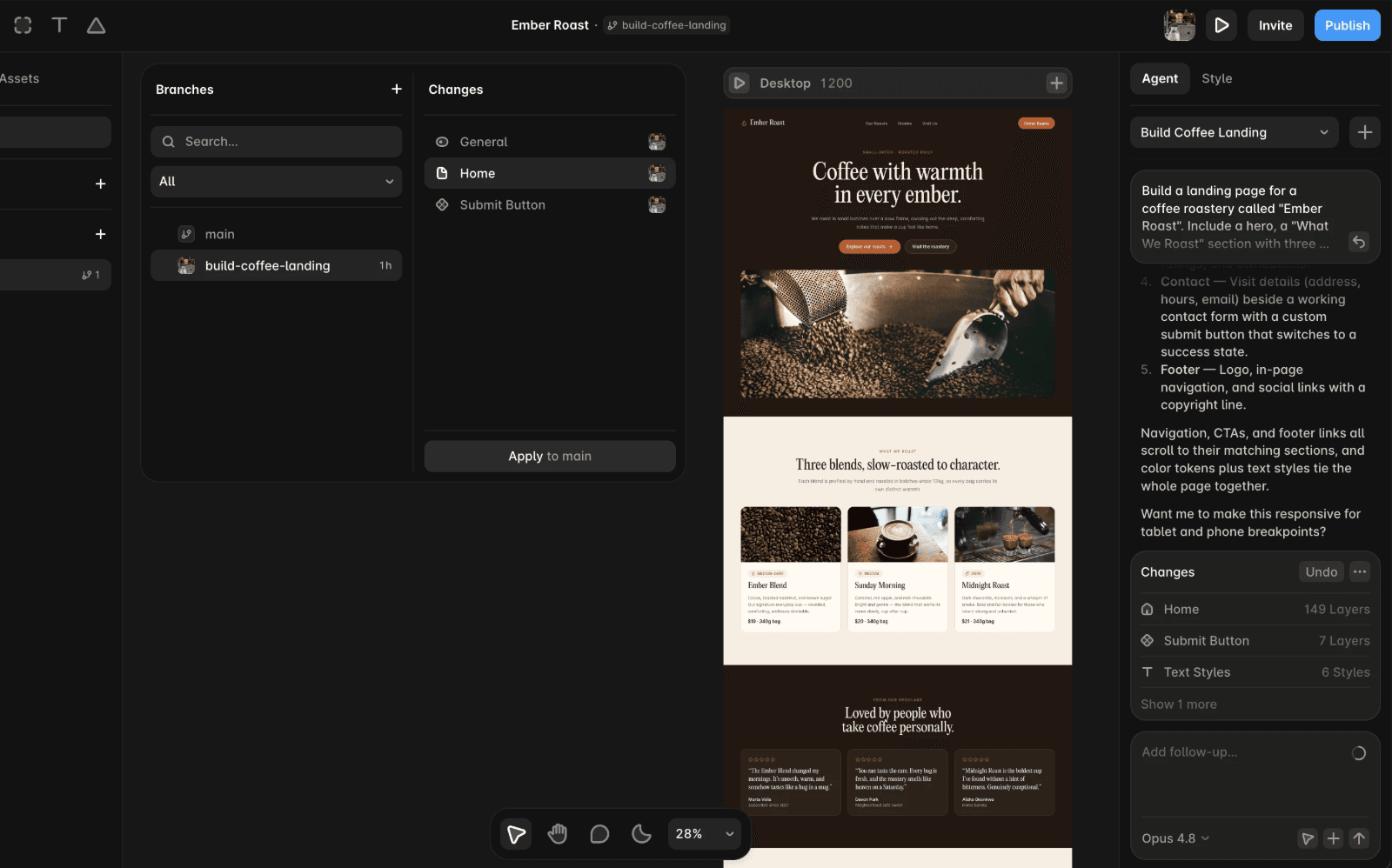Start a new agent chat with plus button
Screen dimensions: 1392x868
(1364, 132)
